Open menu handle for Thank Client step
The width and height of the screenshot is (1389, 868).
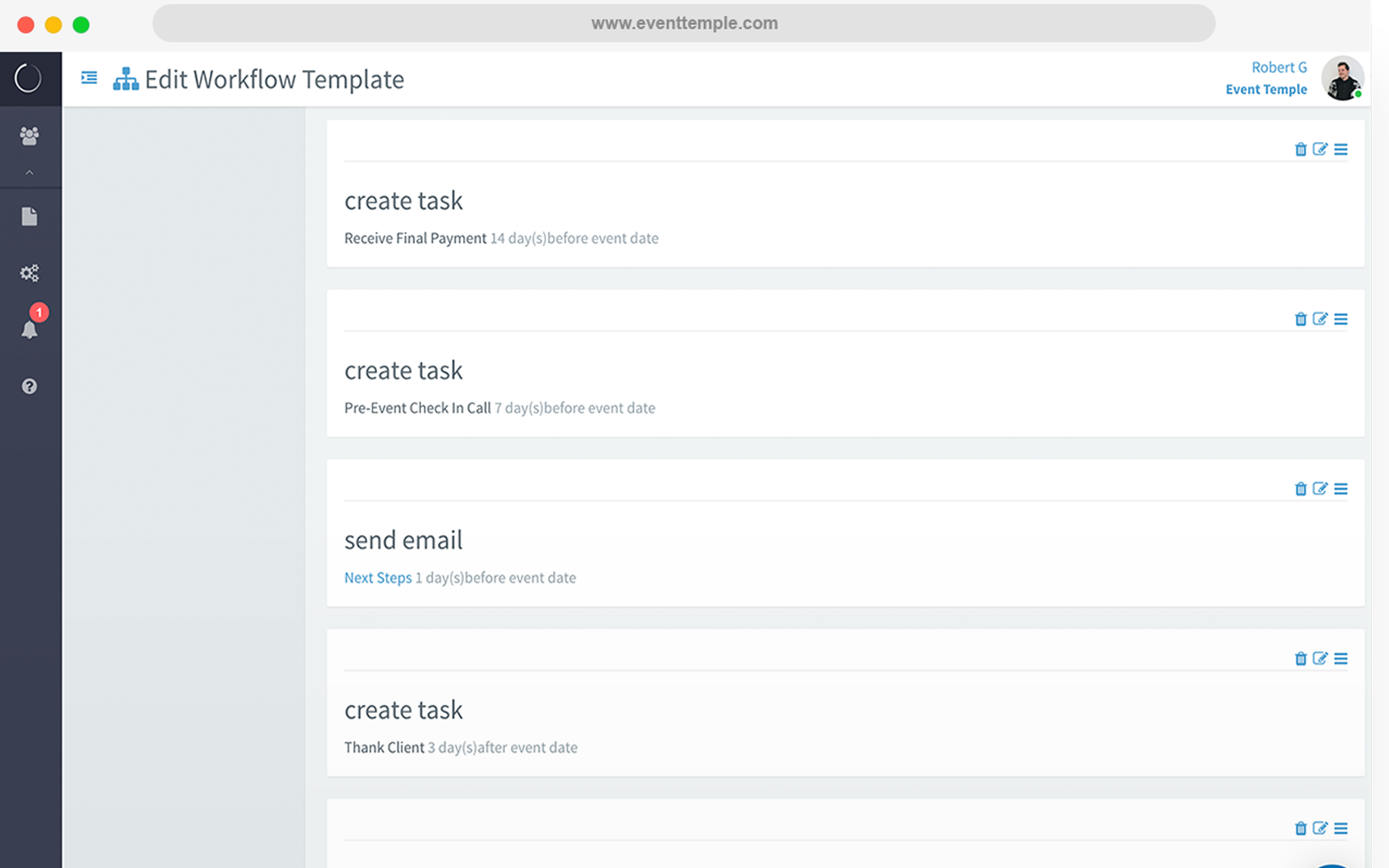1341,659
